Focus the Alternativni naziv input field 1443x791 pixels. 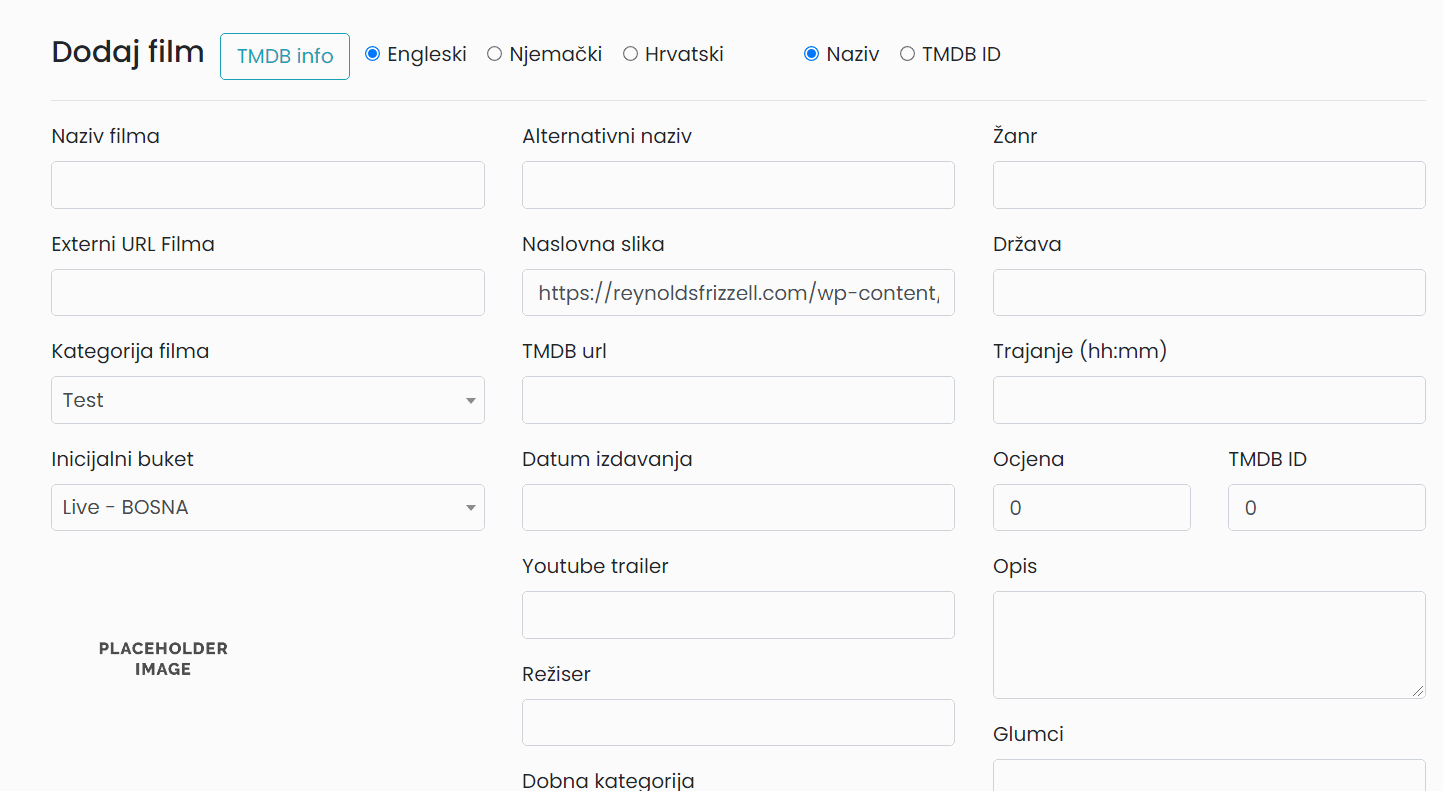pyautogui.click(x=738, y=185)
